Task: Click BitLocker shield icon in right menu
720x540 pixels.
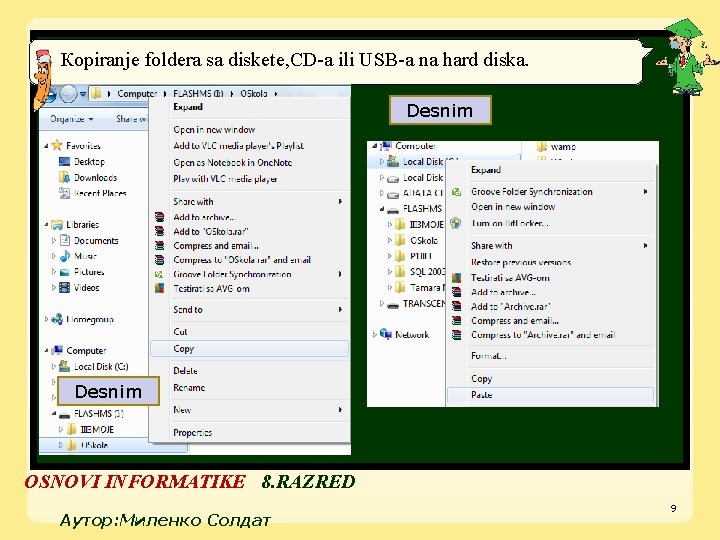Action: (456, 223)
